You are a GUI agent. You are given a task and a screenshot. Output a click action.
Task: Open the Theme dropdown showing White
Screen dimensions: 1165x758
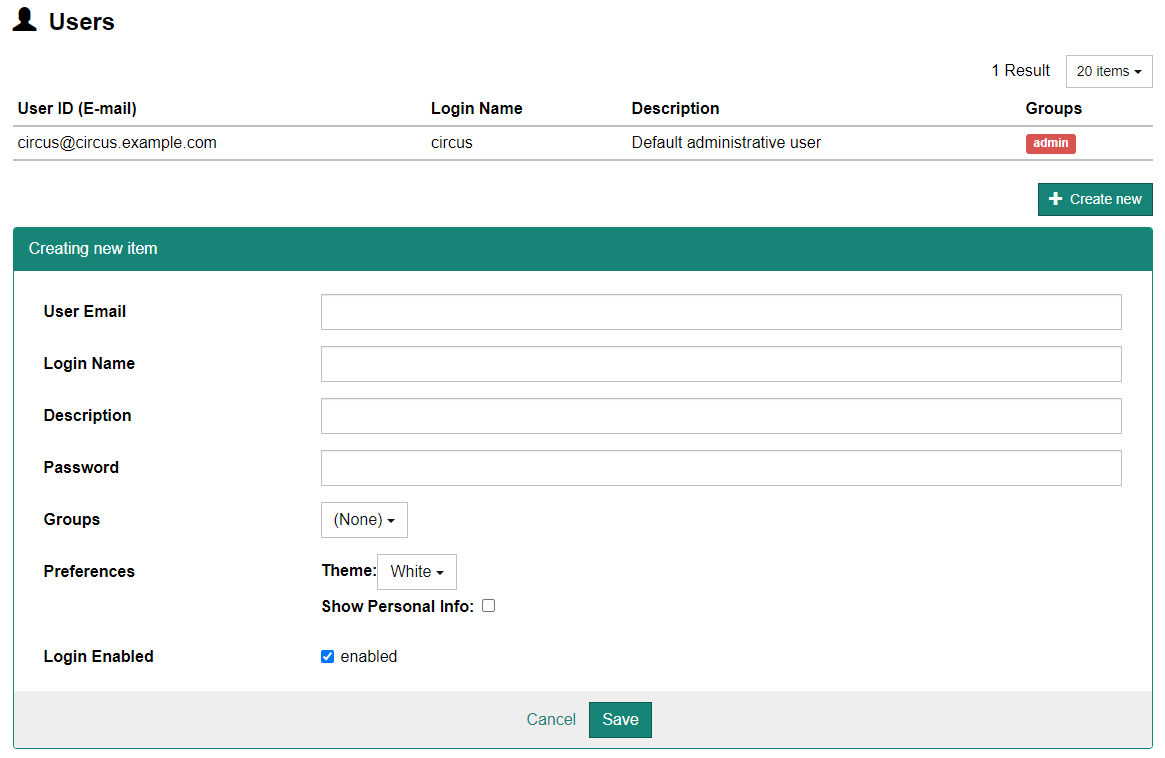tap(416, 571)
